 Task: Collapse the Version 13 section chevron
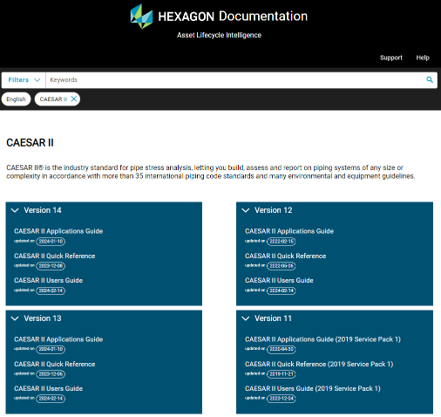point(15,318)
